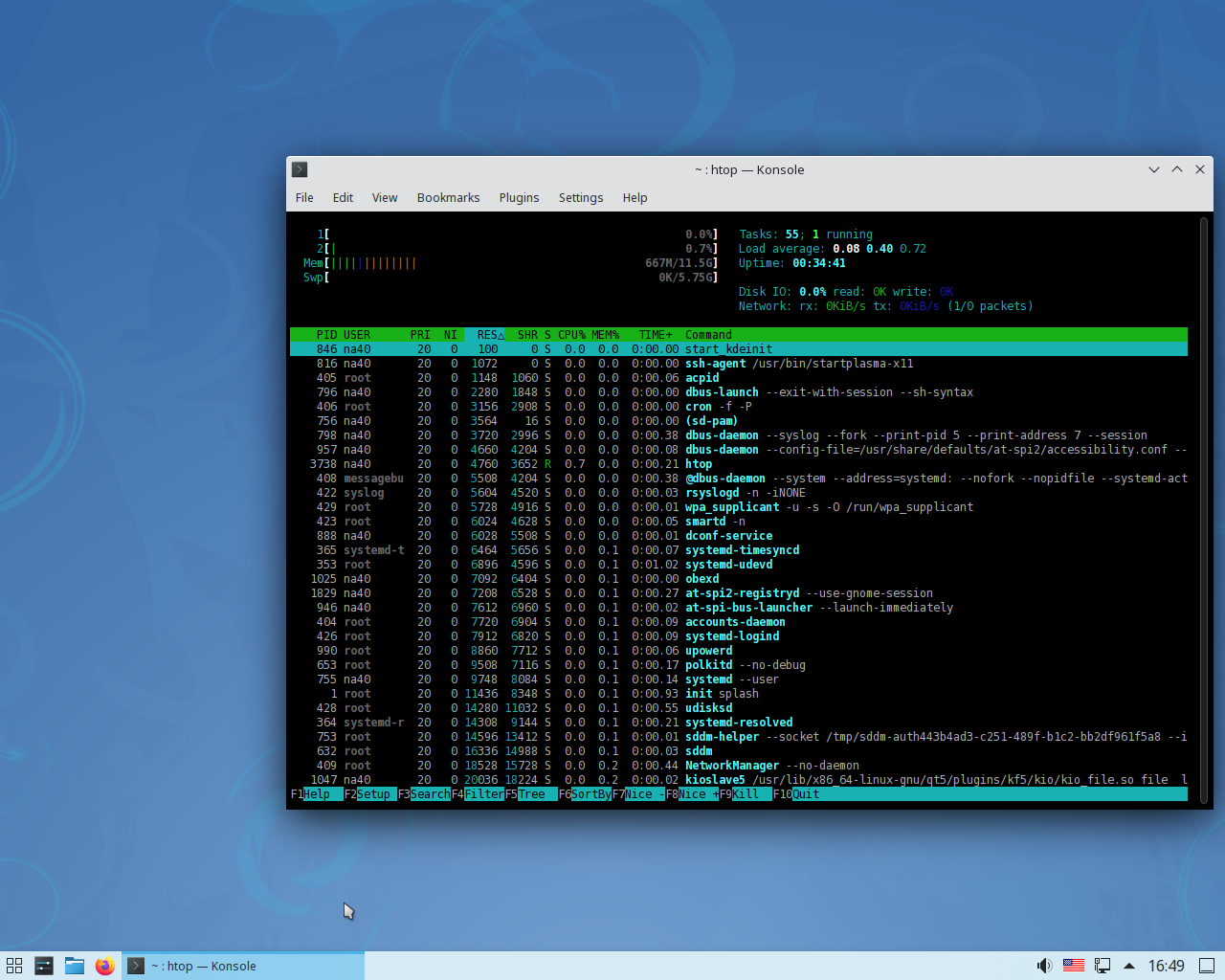Click F7 Nice - in htop footer
Viewport: 1225px width, 980px height.
tap(638, 794)
